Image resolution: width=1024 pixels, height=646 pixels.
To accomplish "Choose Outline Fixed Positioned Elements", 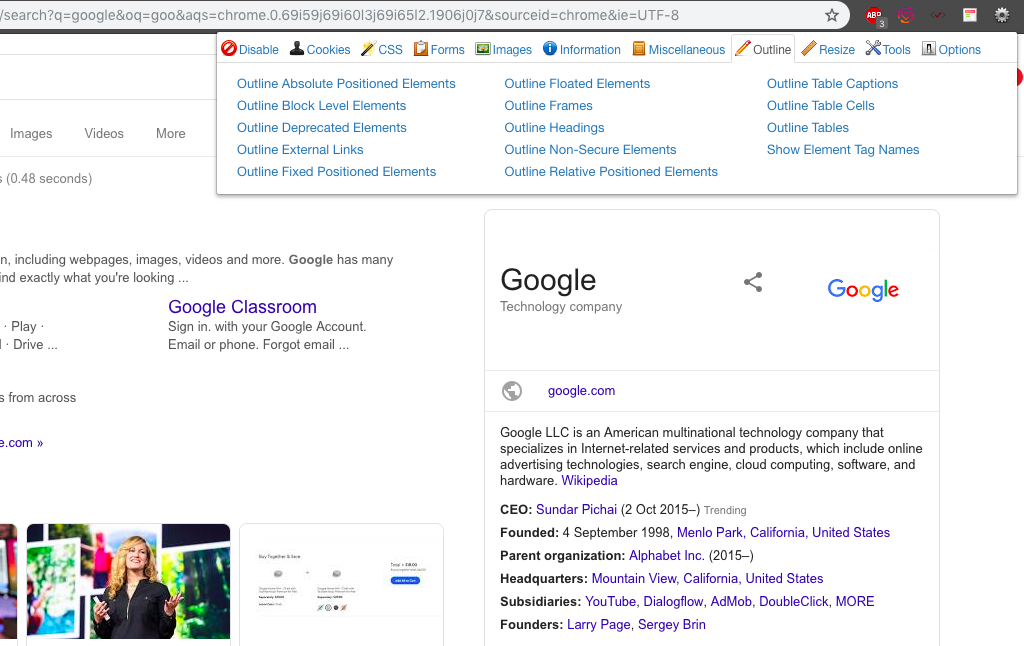I will click(x=336, y=172).
